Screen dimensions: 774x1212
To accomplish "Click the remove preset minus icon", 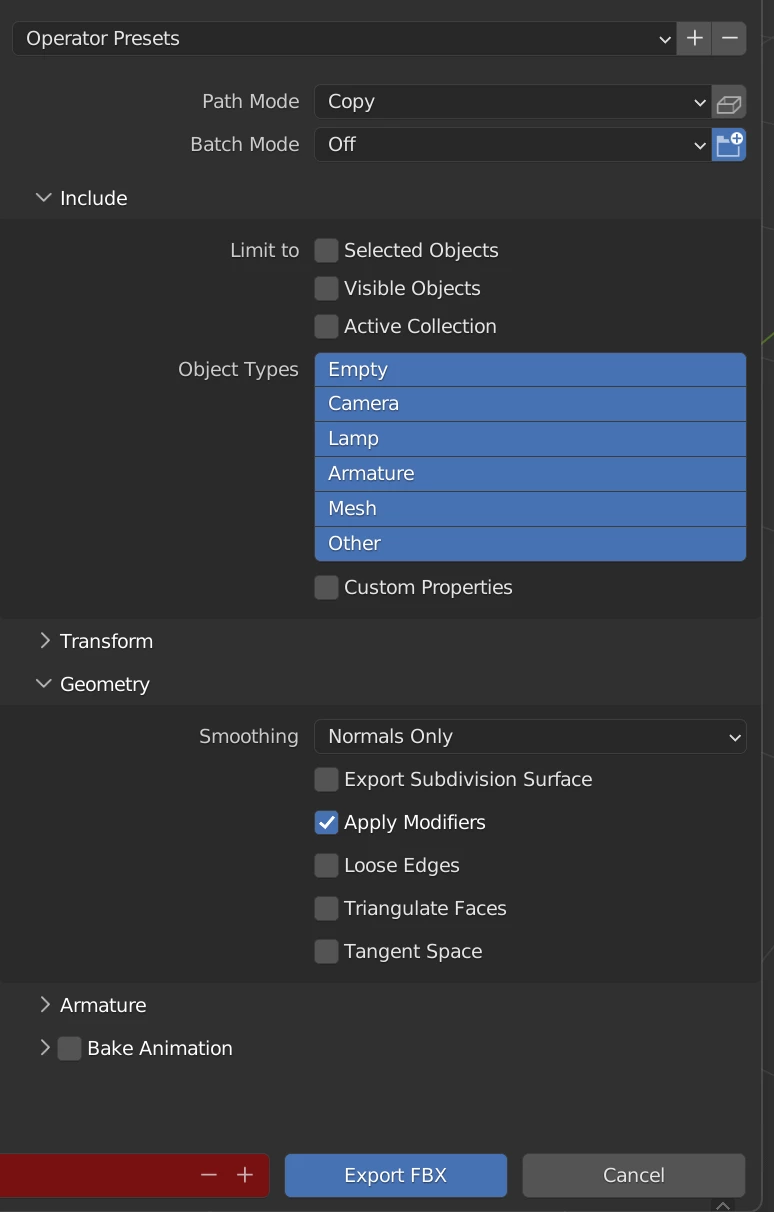I will (730, 39).
